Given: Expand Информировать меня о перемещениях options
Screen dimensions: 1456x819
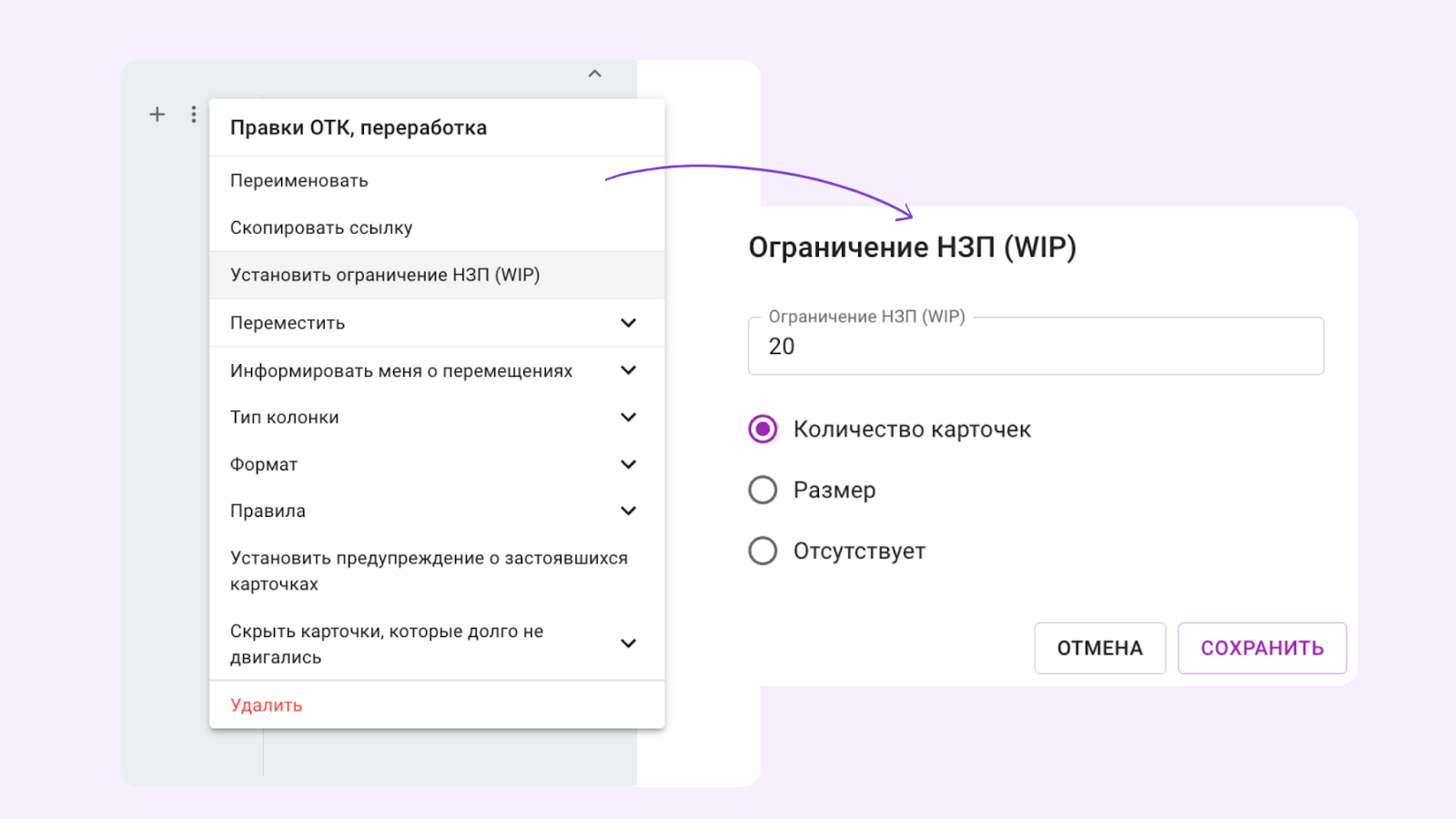Looking at the screenshot, I should (x=628, y=370).
